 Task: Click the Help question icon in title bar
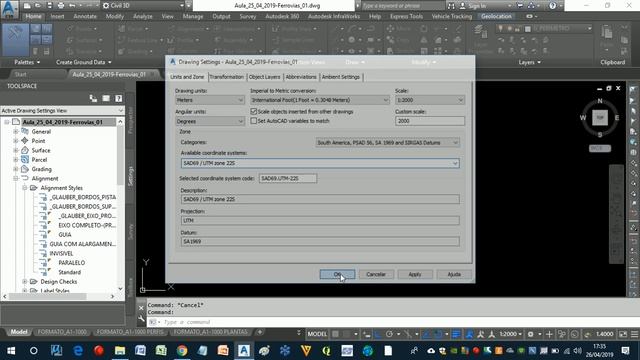click(553, 6)
